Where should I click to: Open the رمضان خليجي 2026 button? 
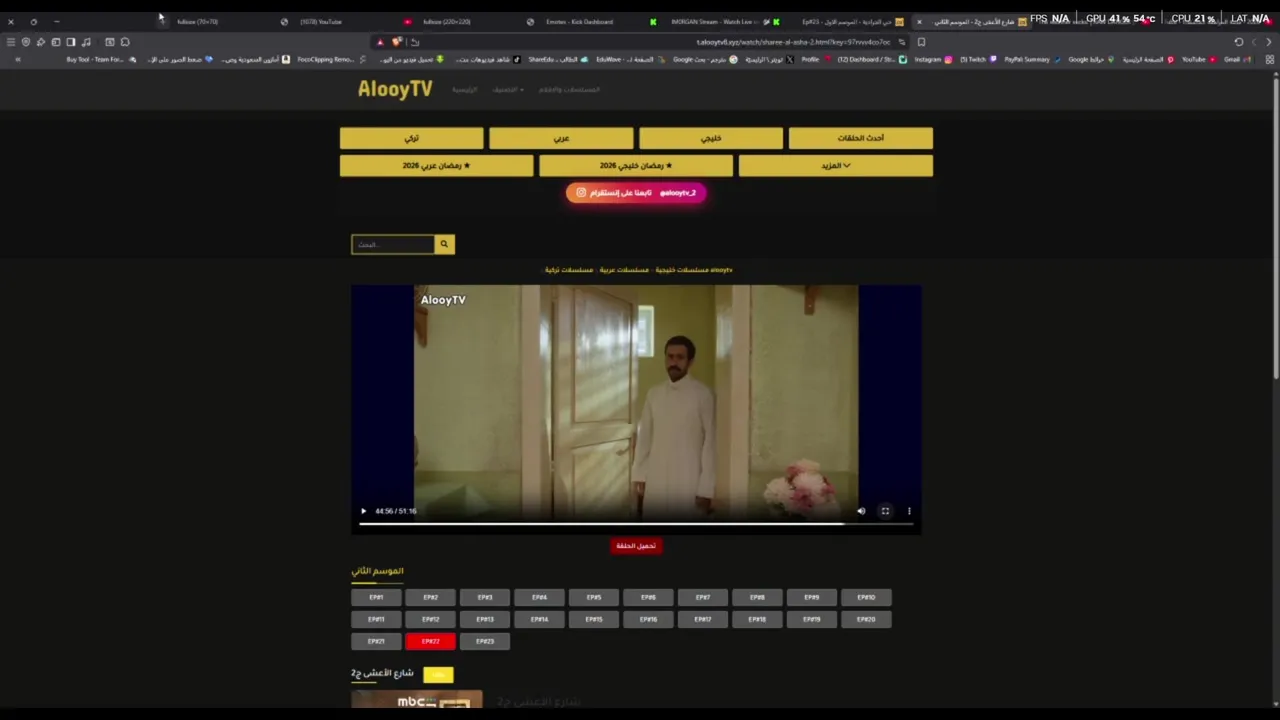pos(636,166)
